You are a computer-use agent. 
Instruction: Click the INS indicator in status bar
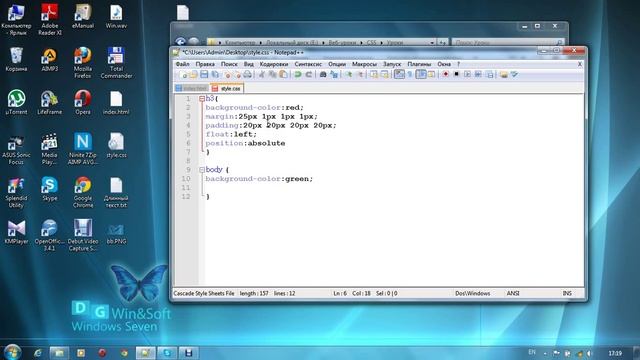567,293
